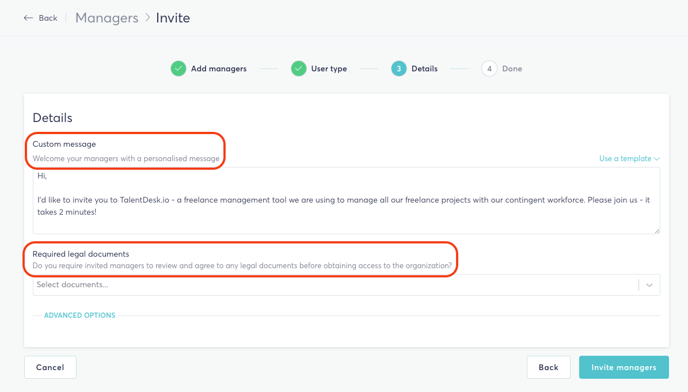The width and height of the screenshot is (688, 392).
Task: Click the back arrow icon in header
Action: [28, 18]
